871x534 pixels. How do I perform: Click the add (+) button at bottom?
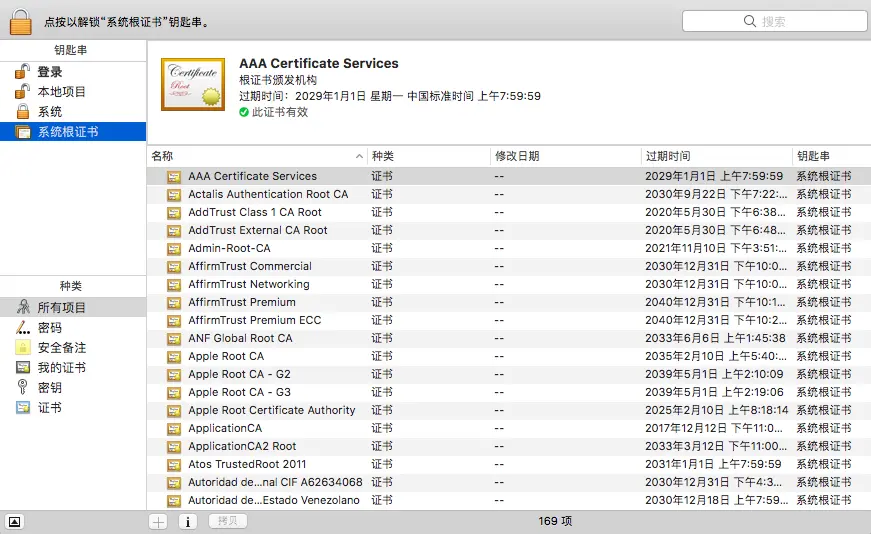158,522
